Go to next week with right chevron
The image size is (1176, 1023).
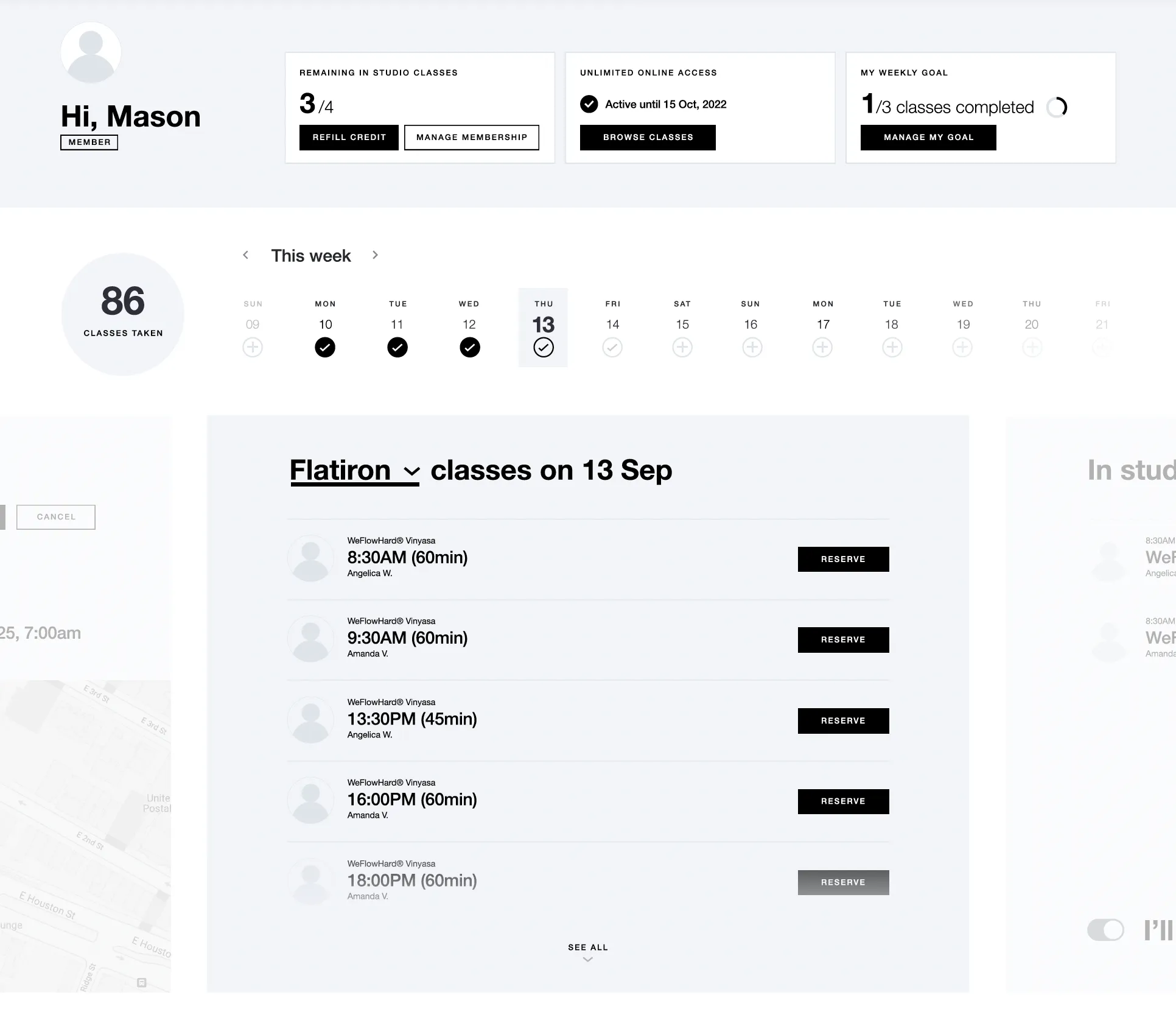click(375, 255)
